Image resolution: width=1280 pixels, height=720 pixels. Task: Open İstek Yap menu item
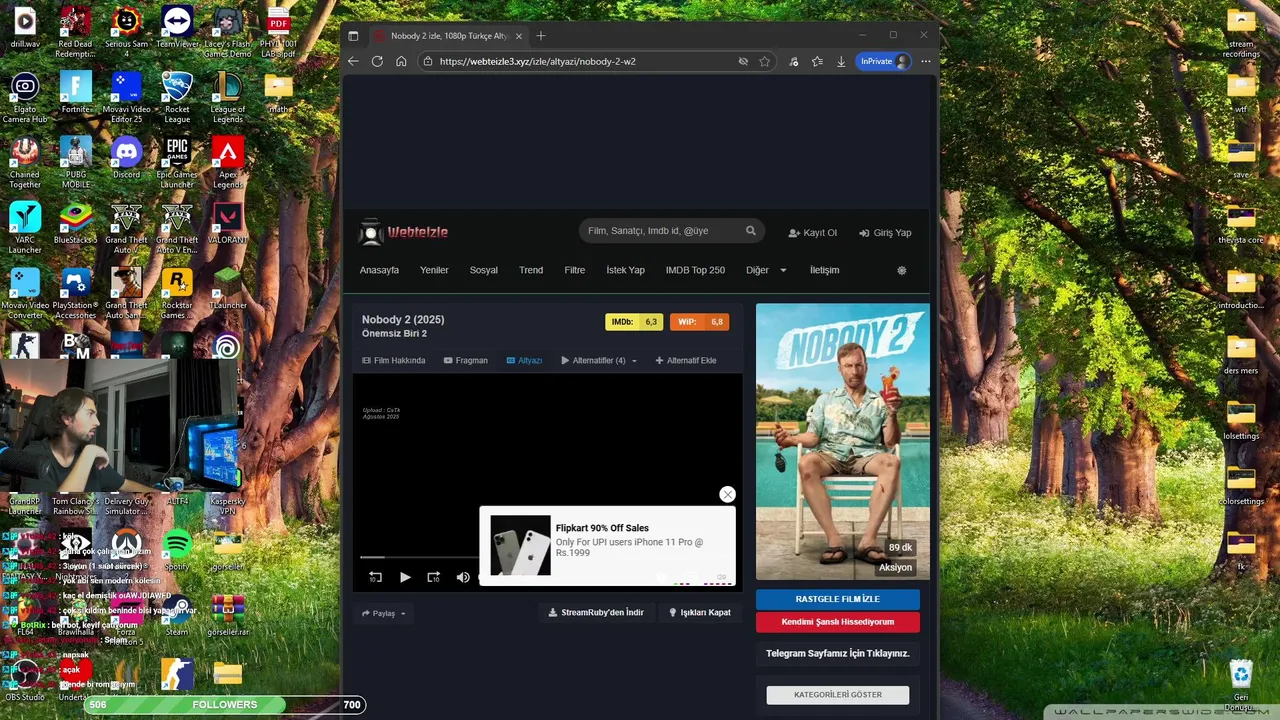click(626, 270)
